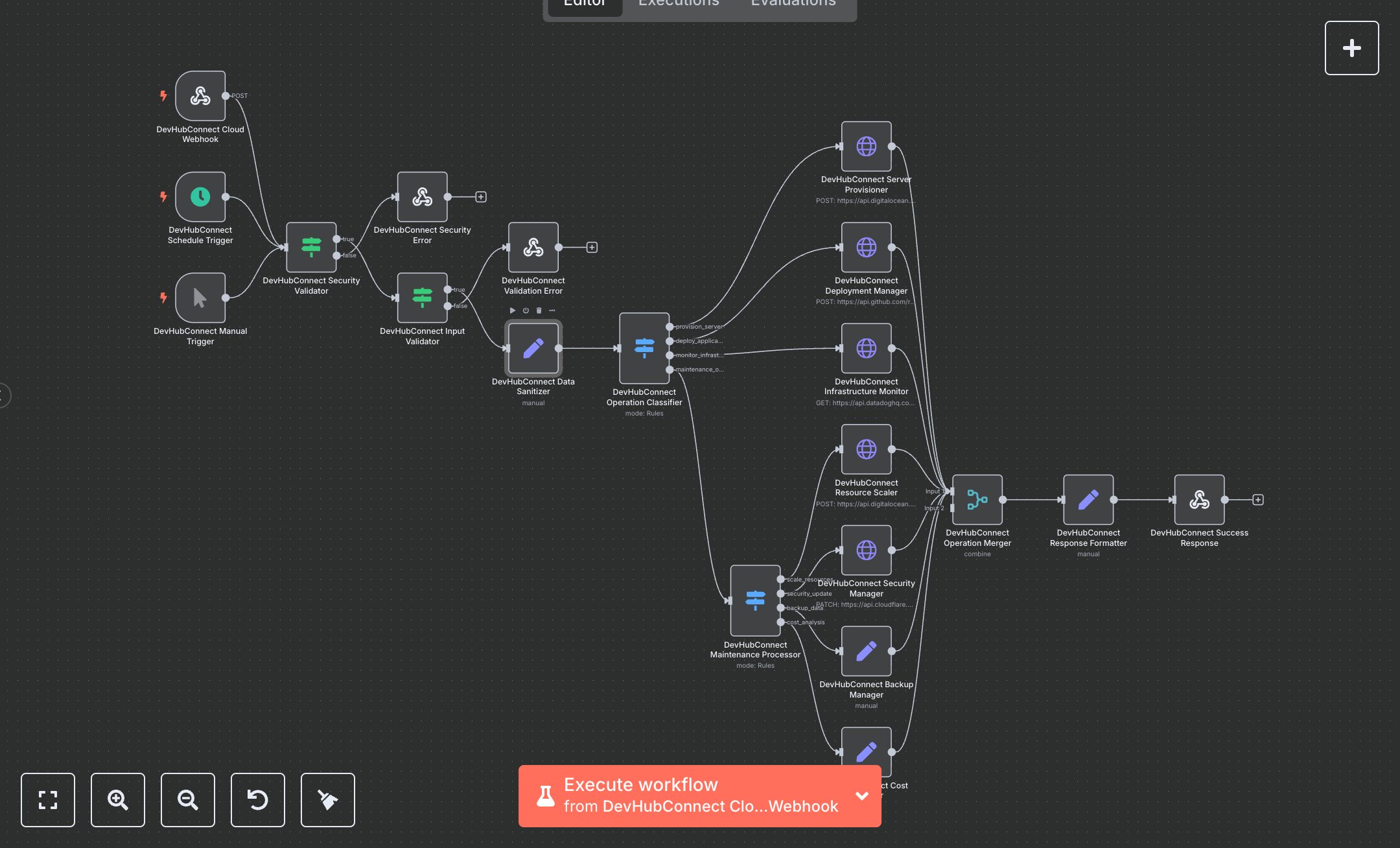Click the DevHubConnect Cloud Webhook node
The image size is (1400, 848).
pos(200,96)
